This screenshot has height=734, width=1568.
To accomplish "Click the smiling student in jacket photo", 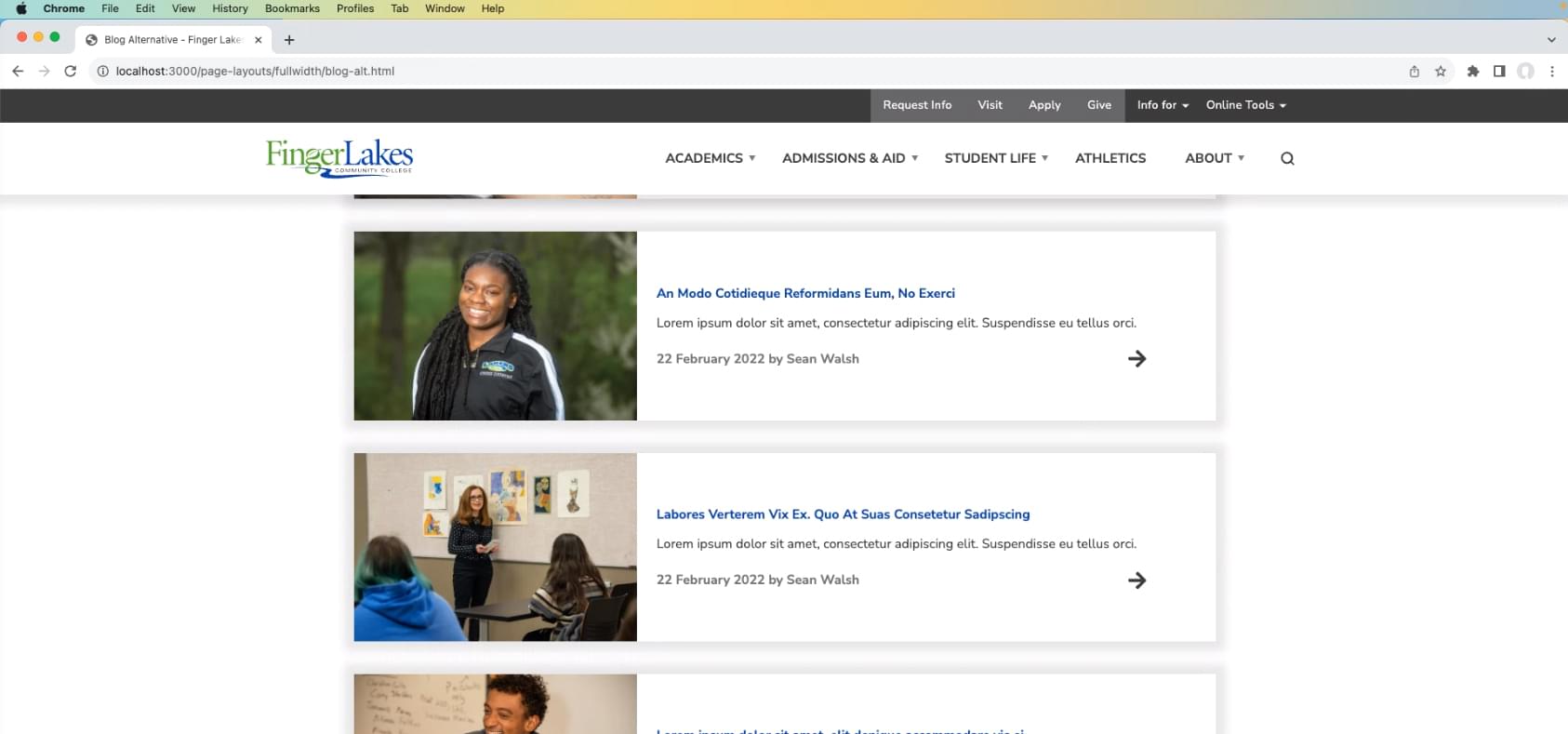I will coord(496,326).
